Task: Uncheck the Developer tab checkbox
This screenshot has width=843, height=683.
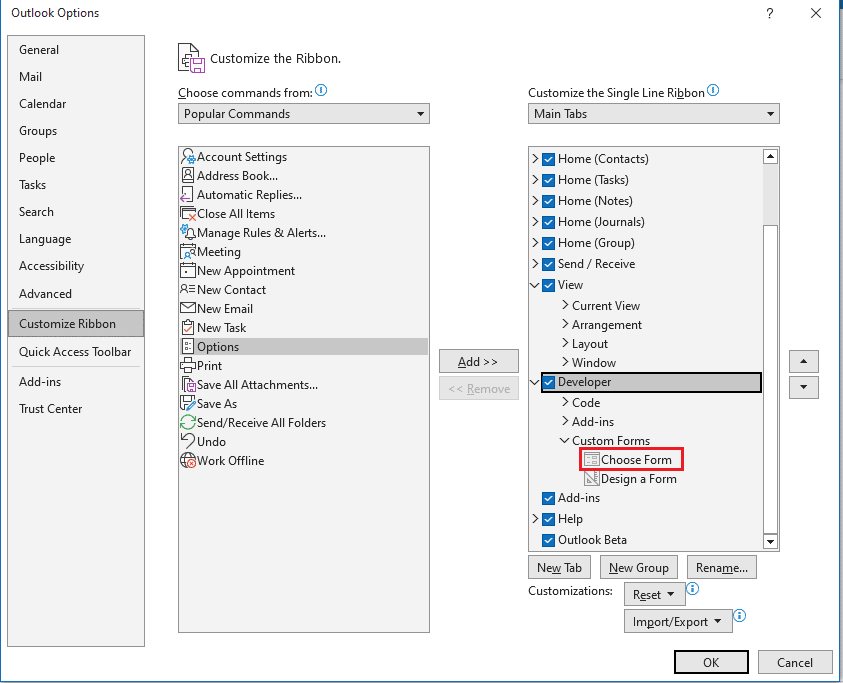Action: [x=546, y=382]
